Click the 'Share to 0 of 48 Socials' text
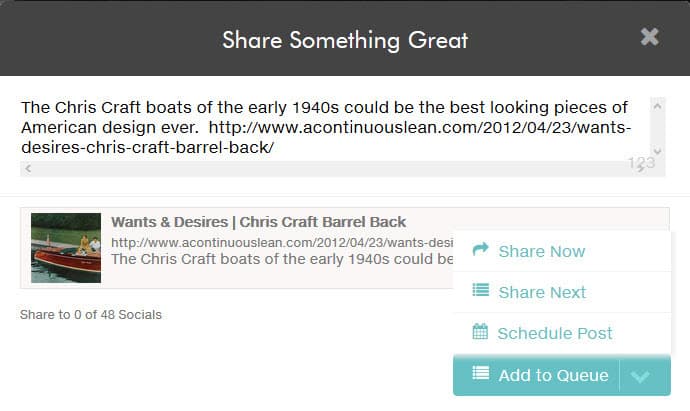This screenshot has width=690, height=411. [91, 314]
